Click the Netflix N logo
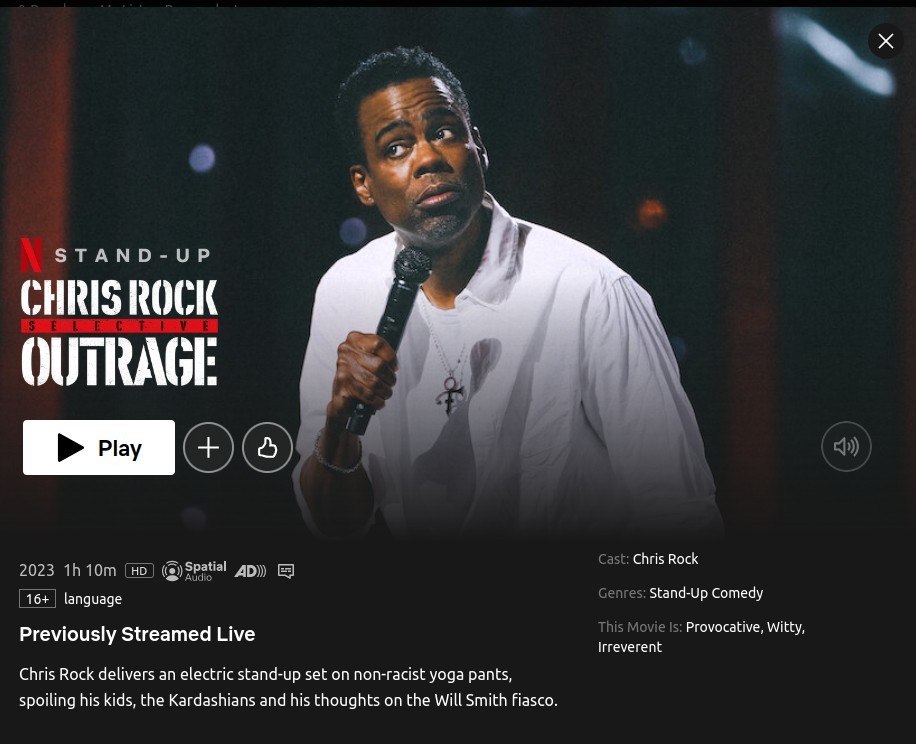This screenshot has height=744, width=916. (31, 255)
